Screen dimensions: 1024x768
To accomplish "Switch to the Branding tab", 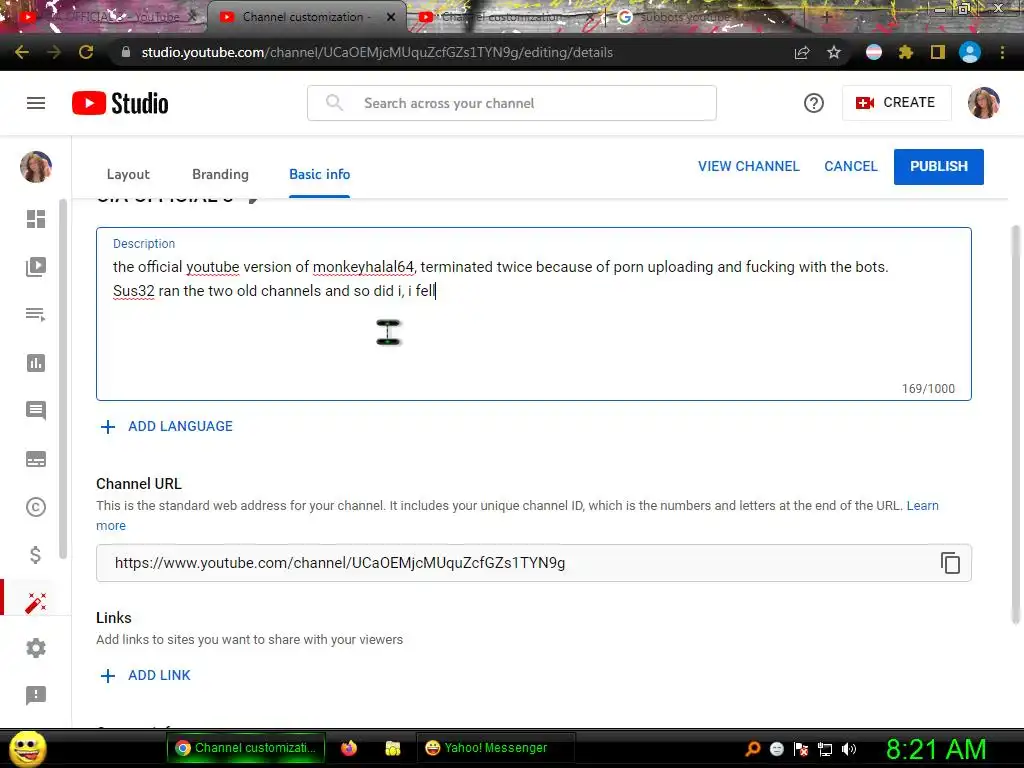I will (220, 174).
